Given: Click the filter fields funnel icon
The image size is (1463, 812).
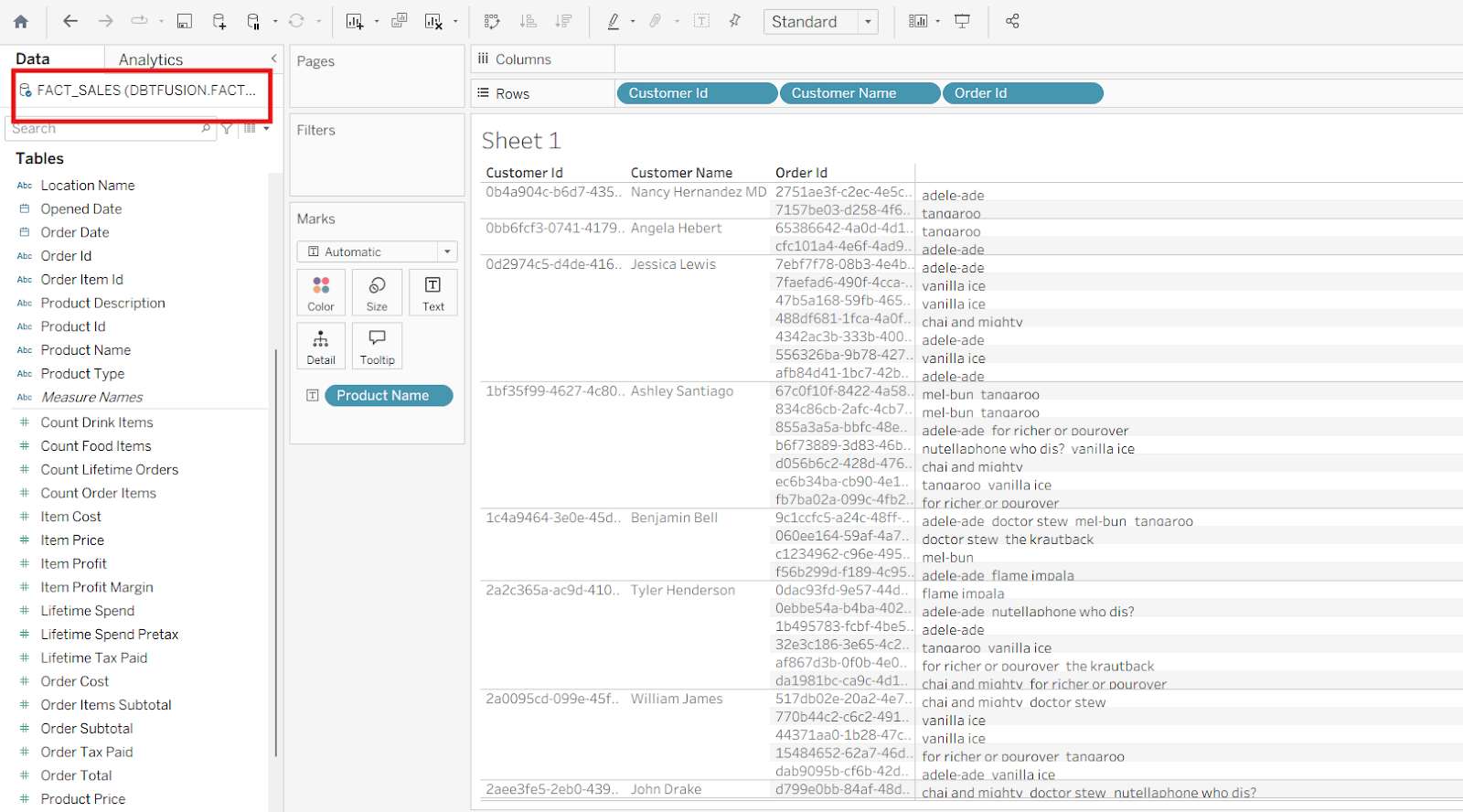Looking at the screenshot, I should 227,129.
